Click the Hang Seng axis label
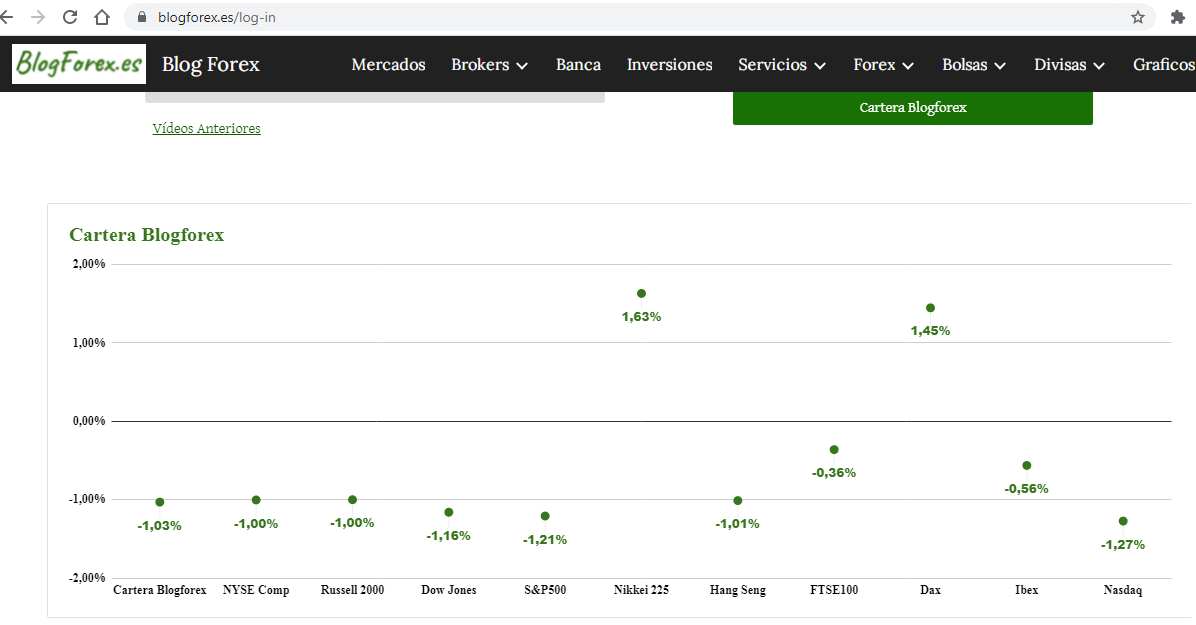 point(738,590)
